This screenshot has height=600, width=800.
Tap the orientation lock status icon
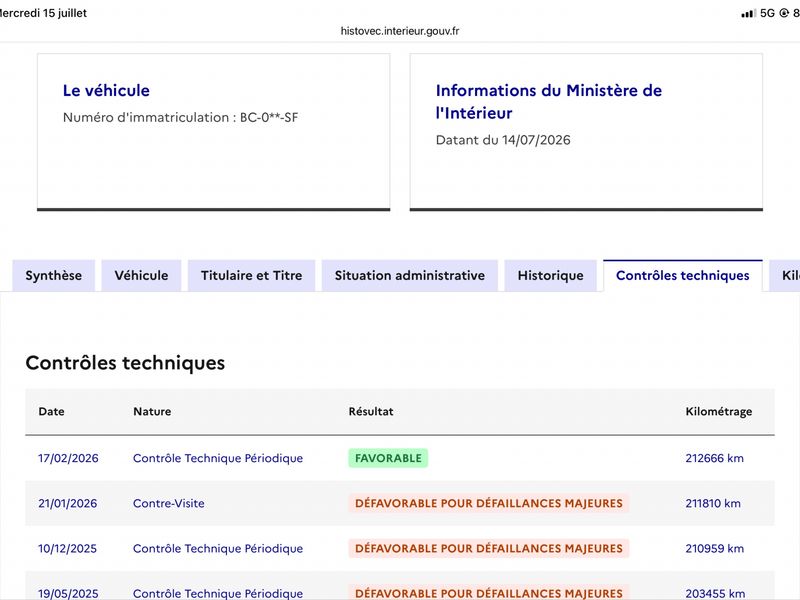784,13
